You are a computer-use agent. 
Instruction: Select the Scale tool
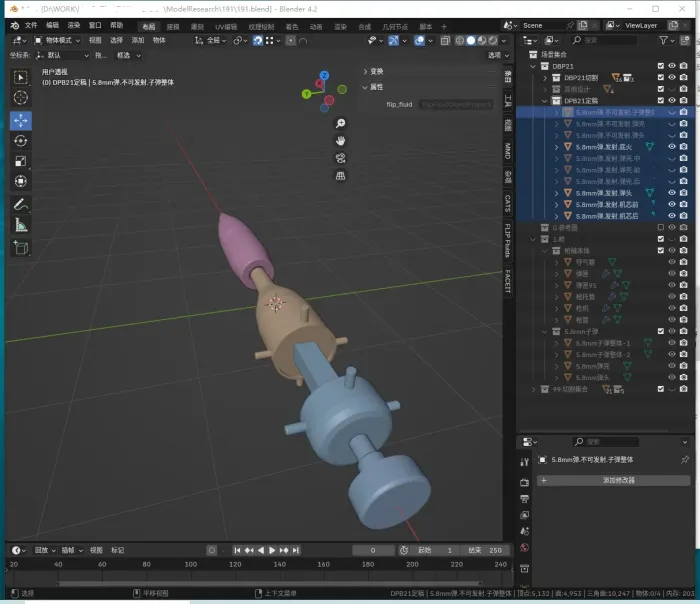click(21, 161)
